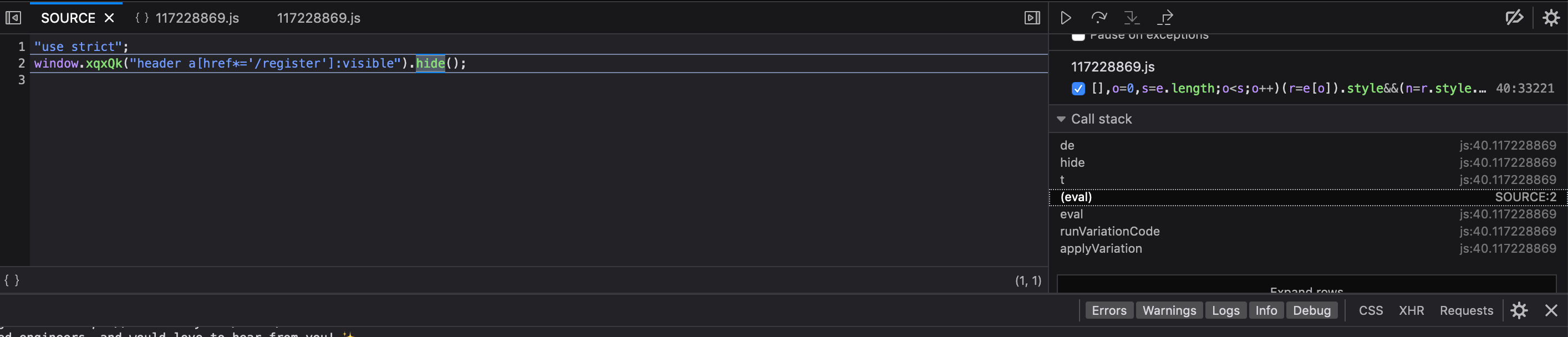Click Expand rows below the call stack
Viewport: 1568px width, 337px height.
point(1305,291)
